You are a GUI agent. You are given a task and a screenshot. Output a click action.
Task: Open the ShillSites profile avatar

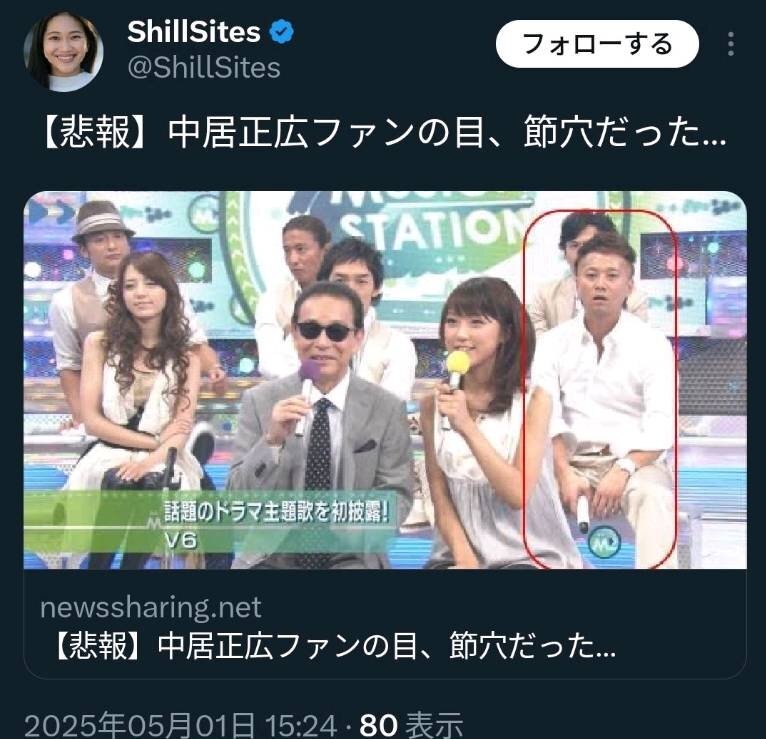64,52
